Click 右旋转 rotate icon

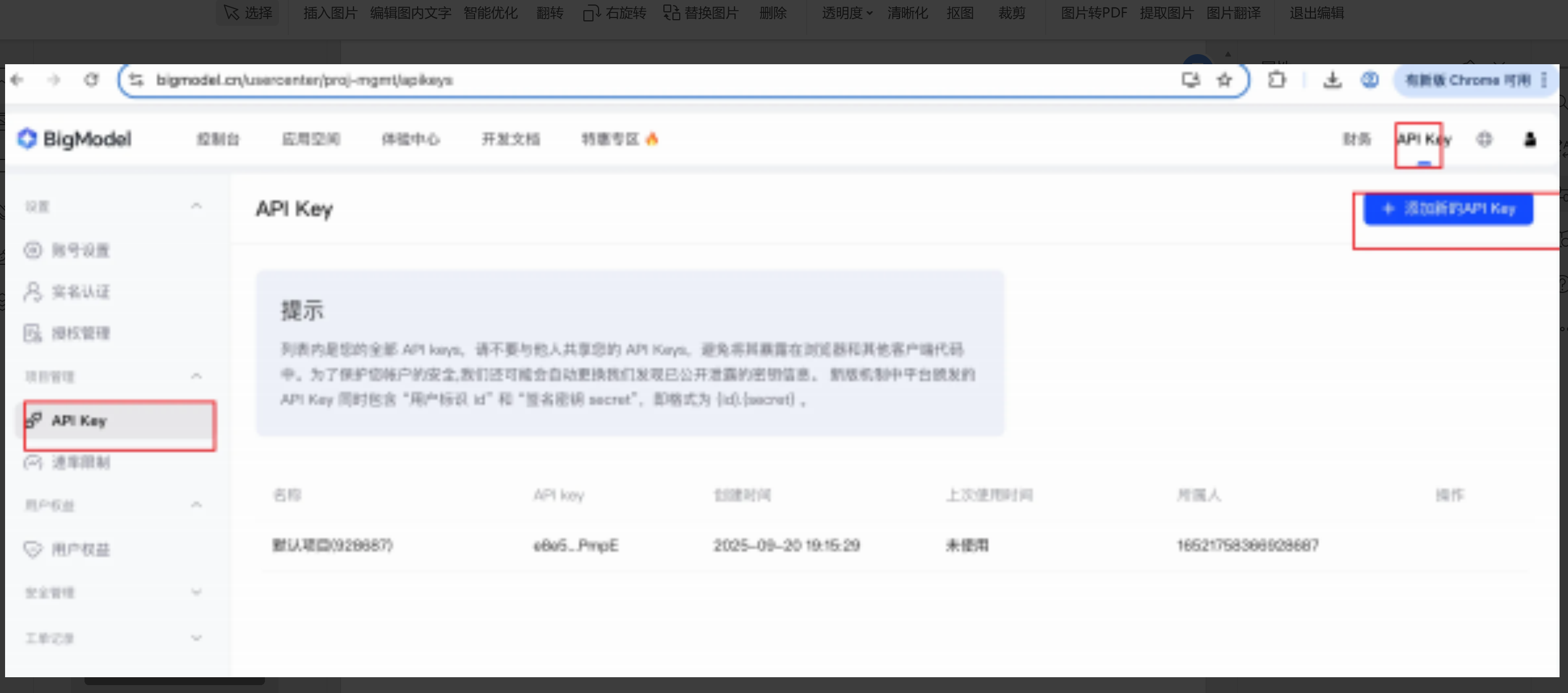pyautogui.click(x=591, y=13)
